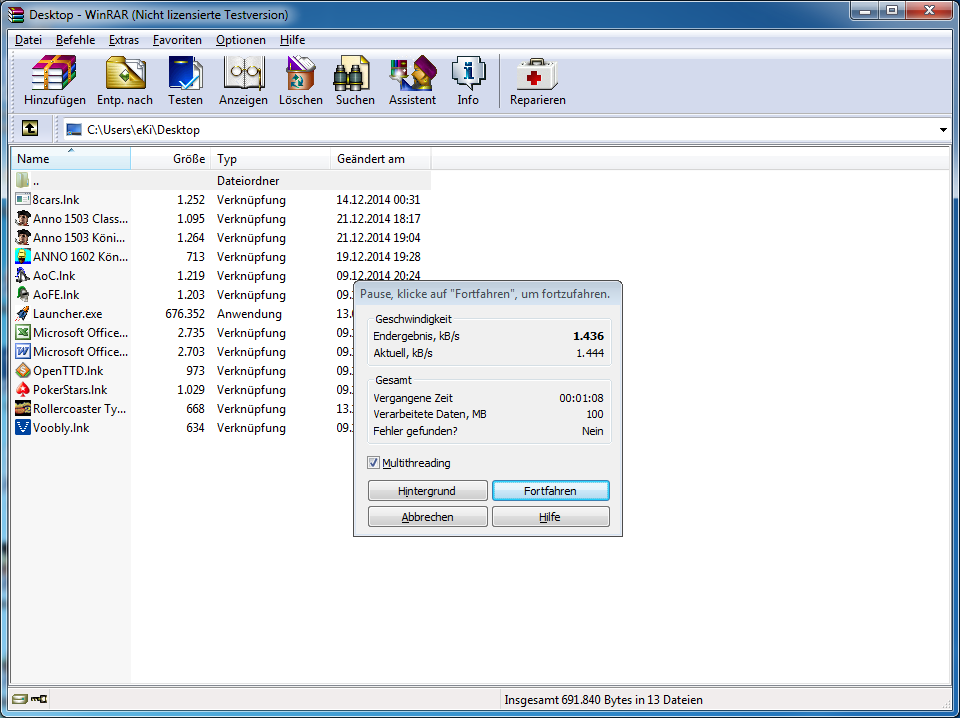960x718 pixels.
Task: Click the Entp. nach extract icon
Action: (x=125, y=73)
